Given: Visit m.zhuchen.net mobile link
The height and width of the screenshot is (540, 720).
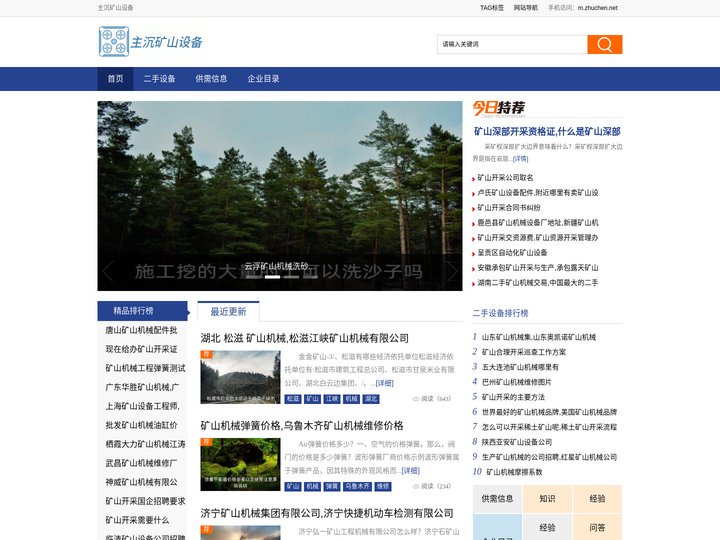Looking at the screenshot, I should coord(597,8).
